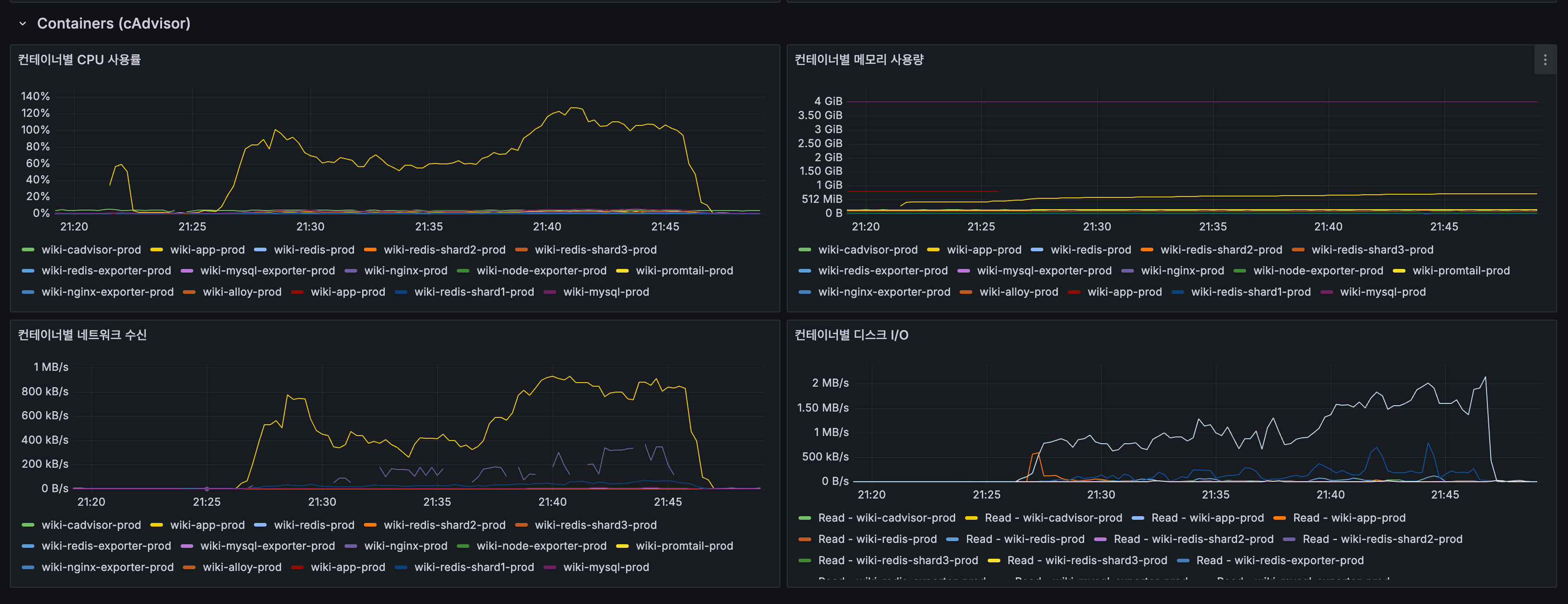The height and width of the screenshot is (604, 1568).
Task: Click the 컨테이너별 네트워크 수신 panel title
Action: 82,335
